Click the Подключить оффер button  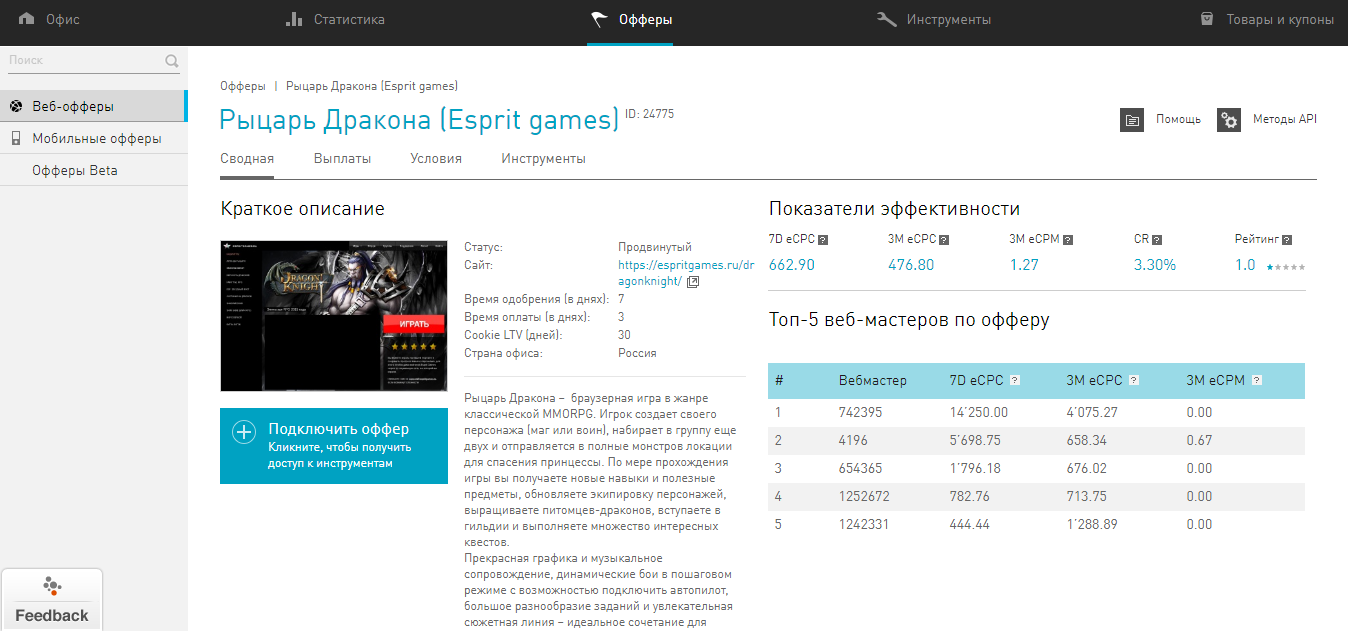coord(334,446)
